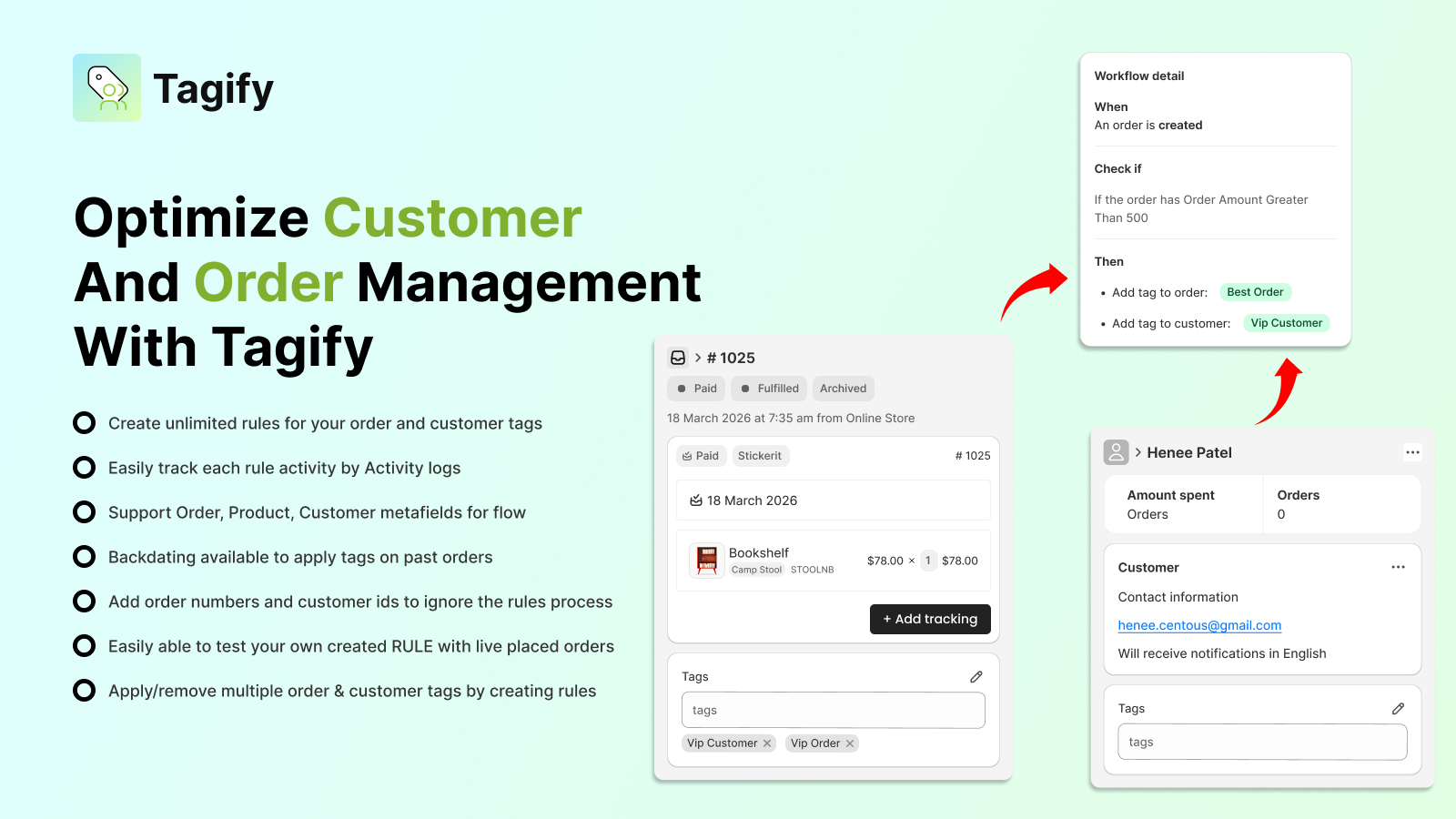
Task: Focus the tags input in customer card
Action: click(1262, 743)
